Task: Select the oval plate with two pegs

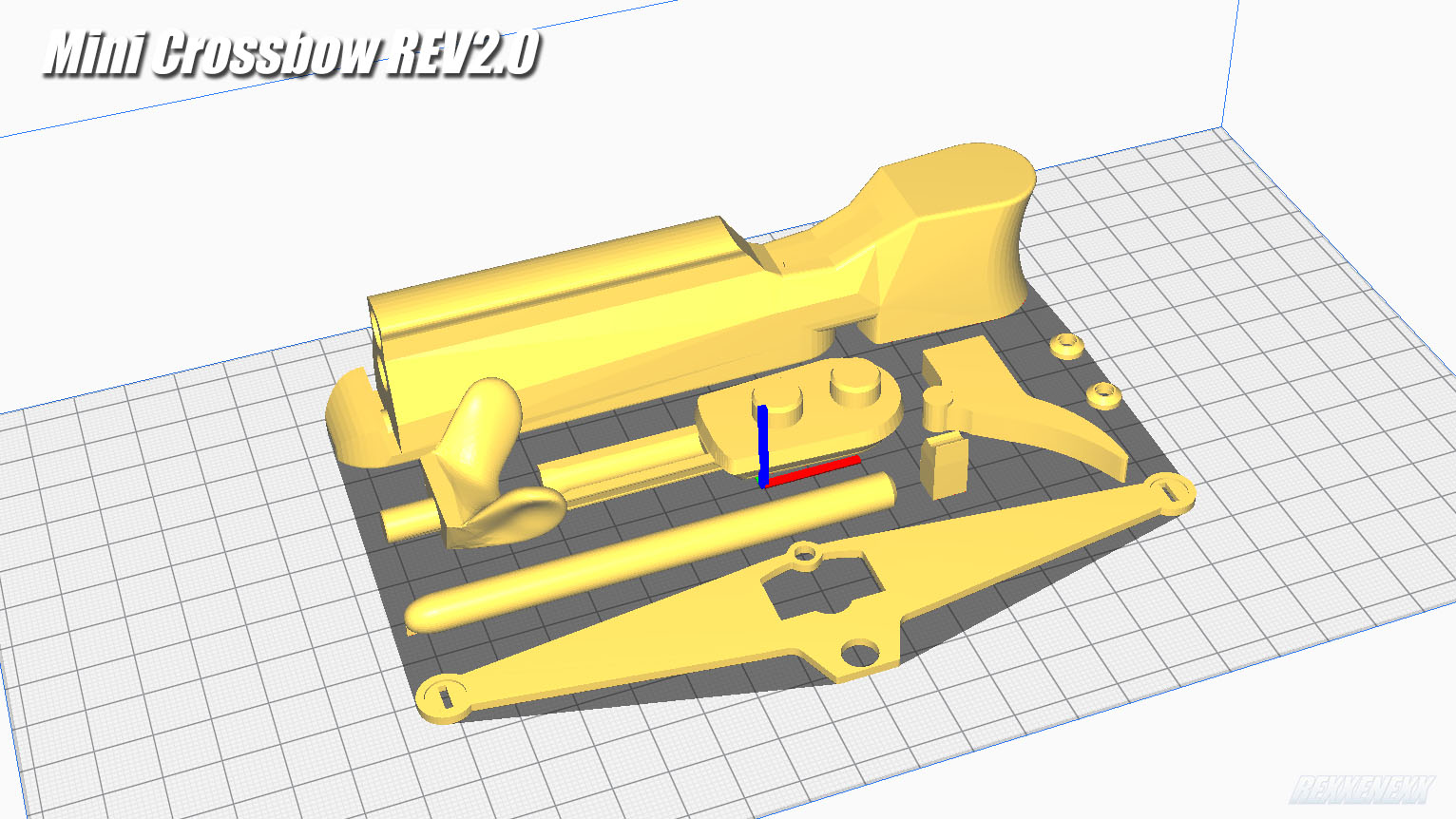Action: click(798, 417)
